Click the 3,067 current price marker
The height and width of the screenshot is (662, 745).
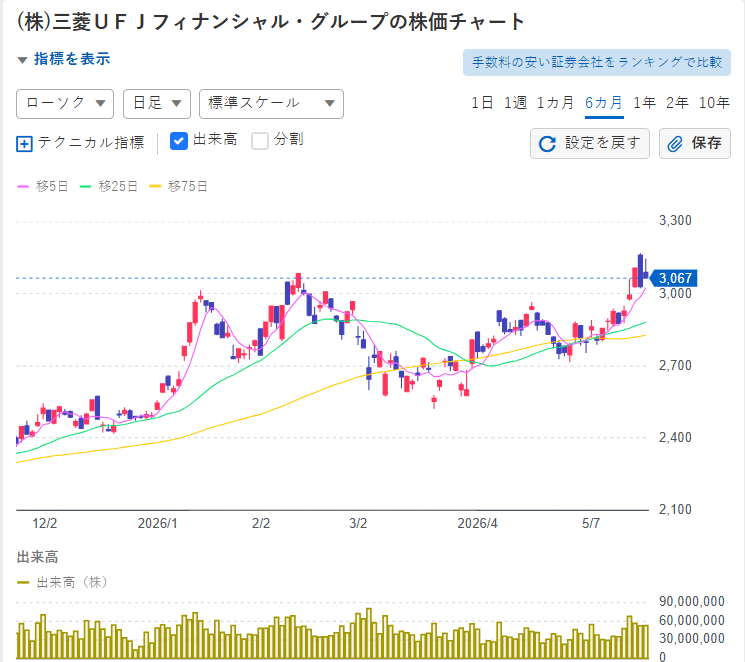[673, 278]
